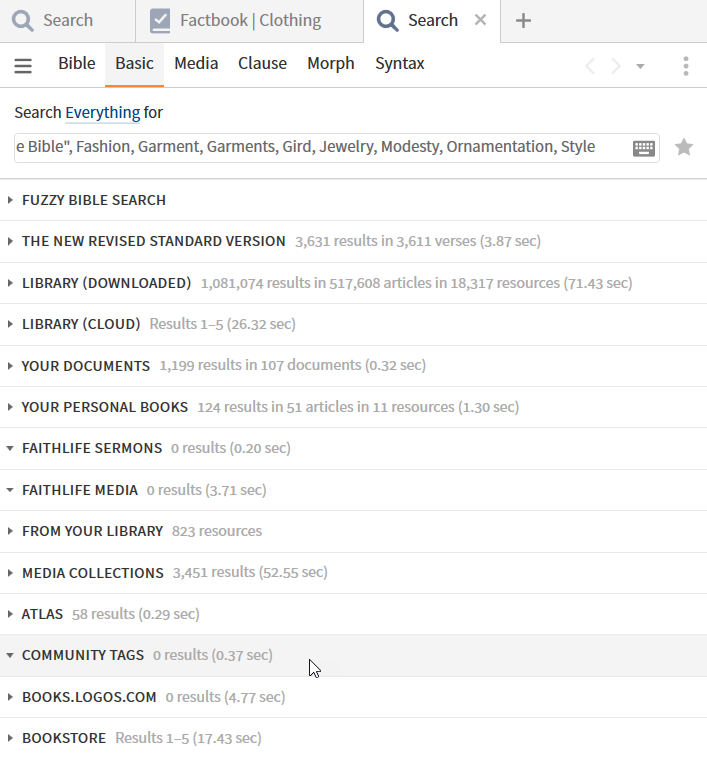Click the magnifier icon on first Search tab
This screenshot has width=707, height=760.
click(x=23, y=21)
